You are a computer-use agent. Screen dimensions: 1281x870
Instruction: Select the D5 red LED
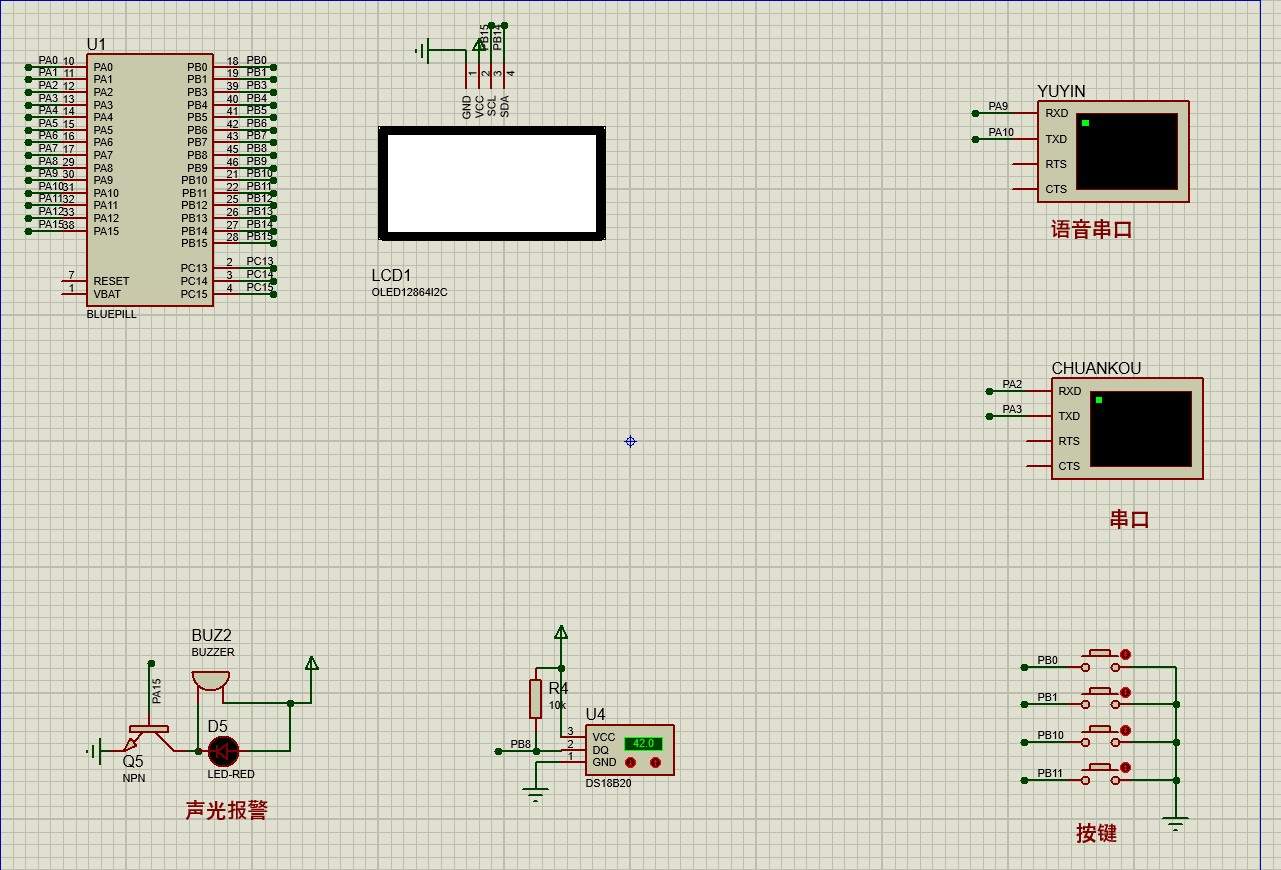pos(223,750)
